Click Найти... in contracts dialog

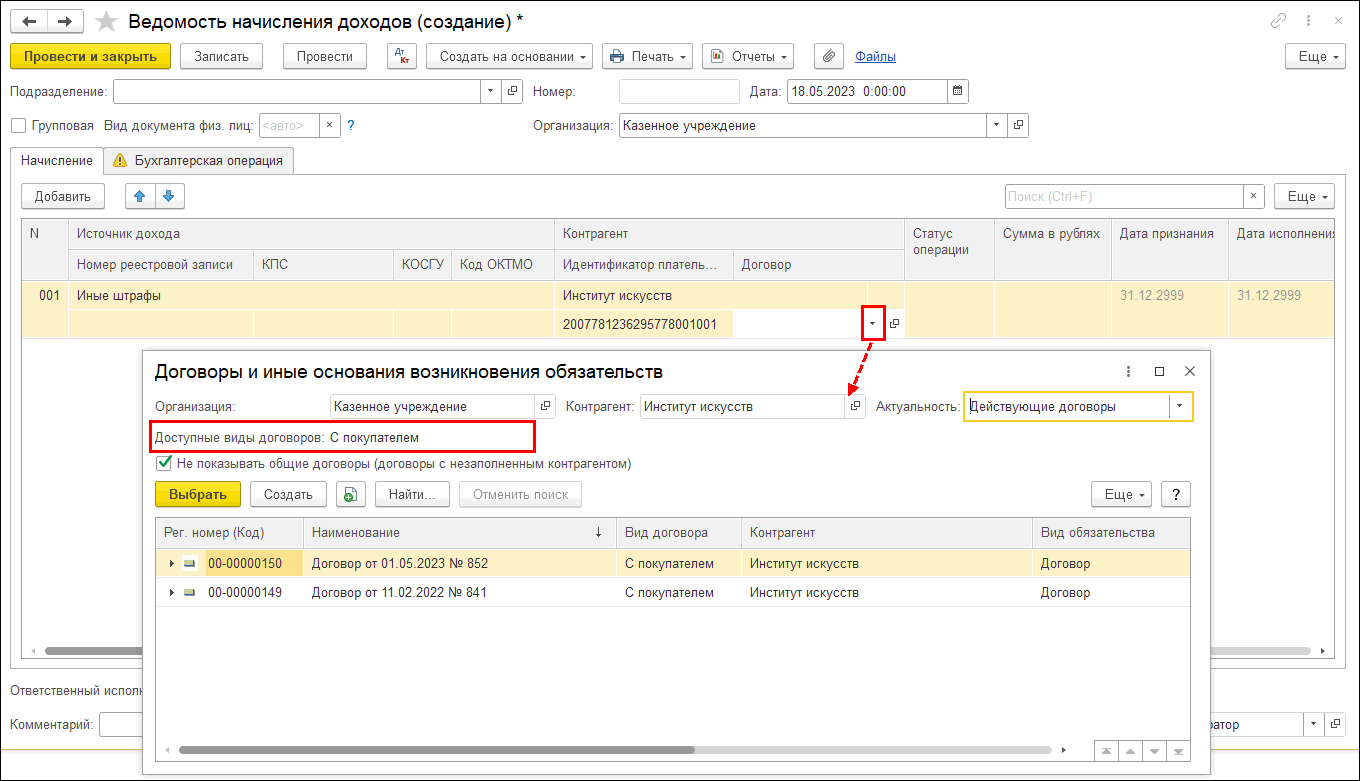pos(412,494)
